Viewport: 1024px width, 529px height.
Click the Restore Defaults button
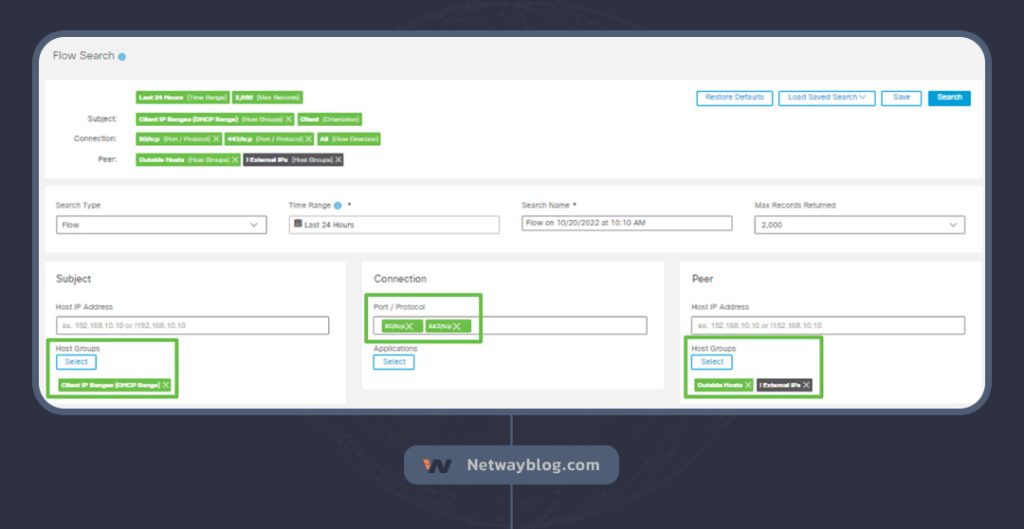[x=734, y=98]
